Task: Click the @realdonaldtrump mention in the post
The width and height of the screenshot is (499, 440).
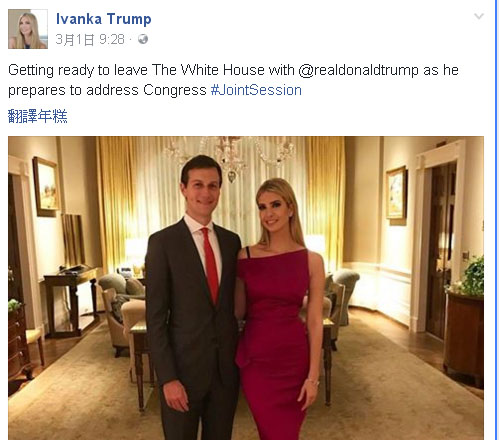Action: pos(358,70)
